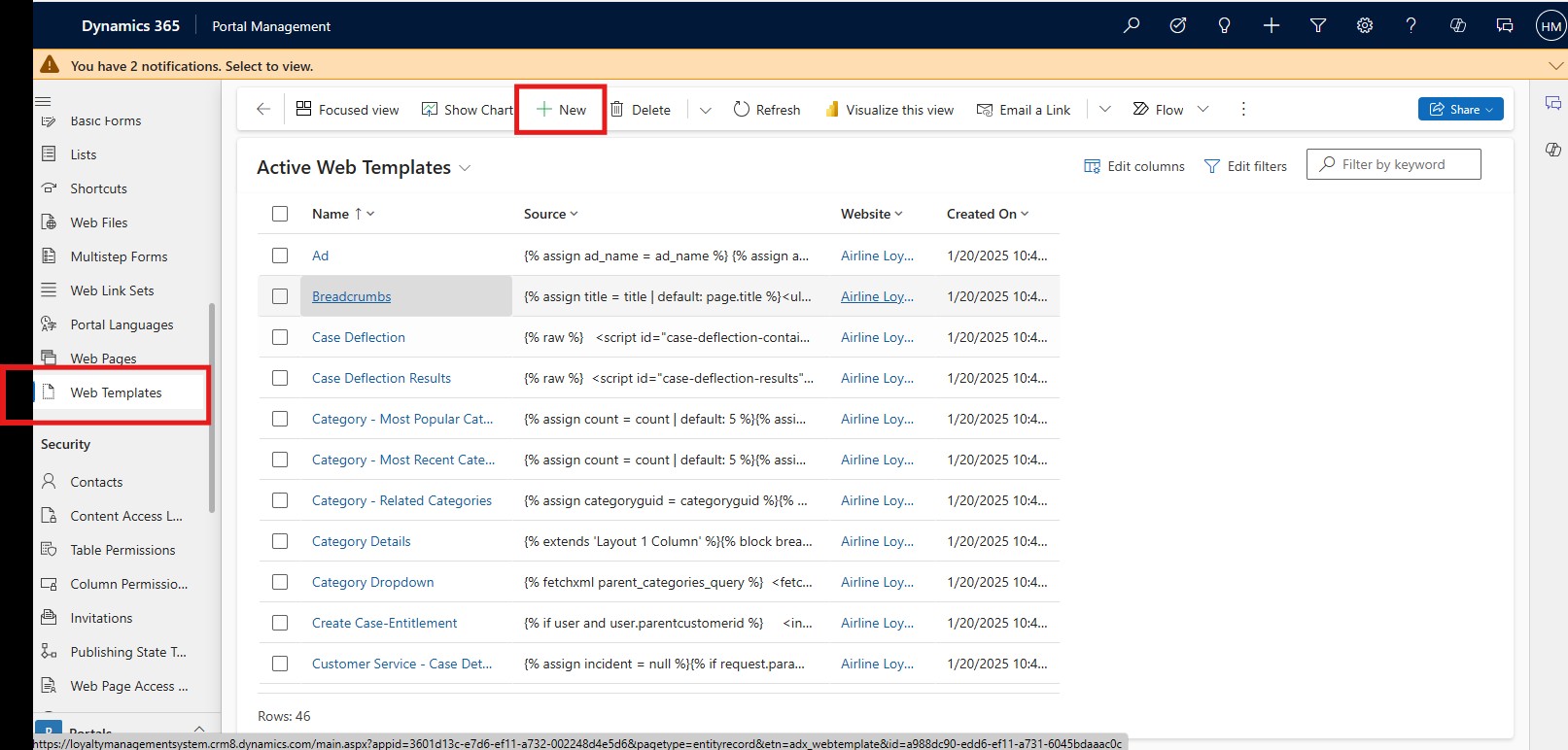Click the back arrow in command bar
Image resolution: width=1568 pixels, height=750 pixels.
pyautogui.click(x=263, y=110)
